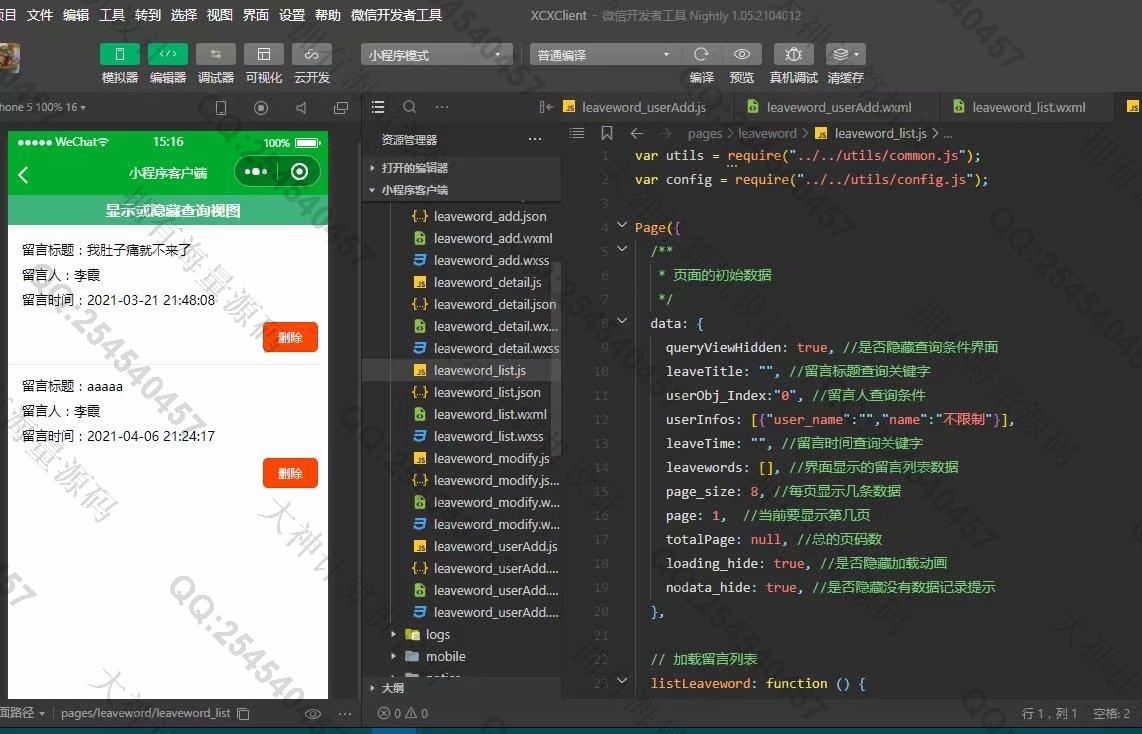Open the 普通编译 compile mode dropdown
The height and width of the screenshot is (734, 1142).
(605, 55)
